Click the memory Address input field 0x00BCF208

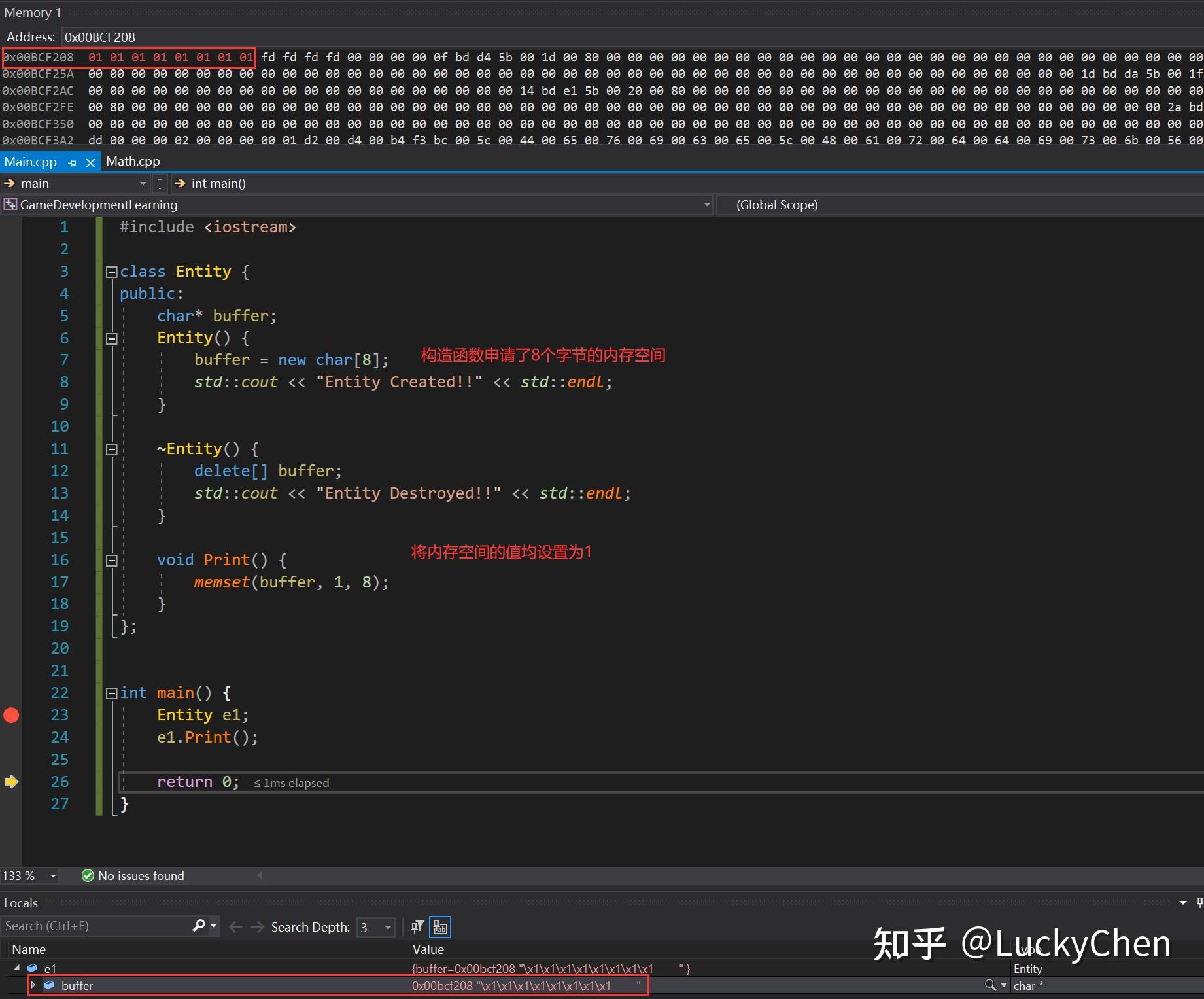click(100, 37)
